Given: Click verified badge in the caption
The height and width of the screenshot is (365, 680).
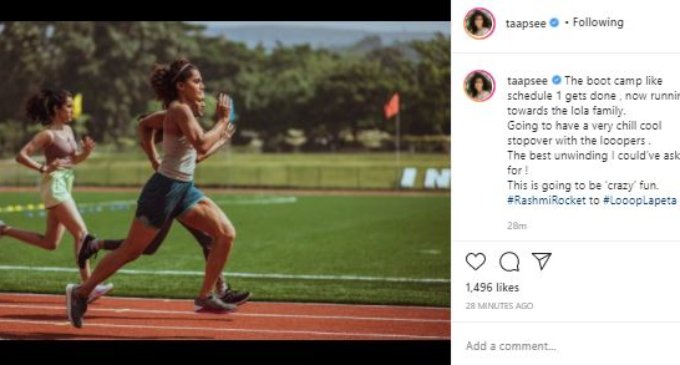Looking at the screenshot, I should pos(556,81).
